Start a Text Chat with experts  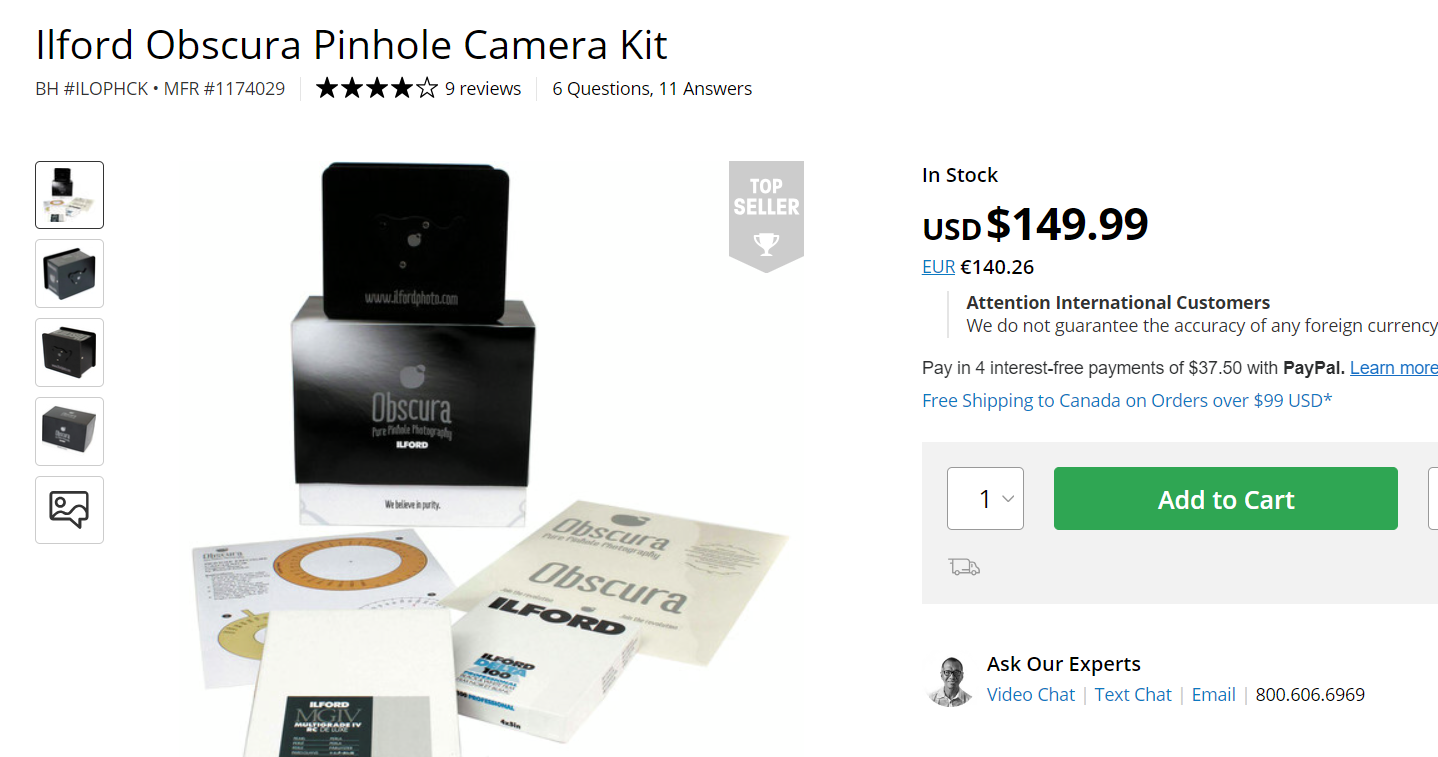pos(1132,695)
